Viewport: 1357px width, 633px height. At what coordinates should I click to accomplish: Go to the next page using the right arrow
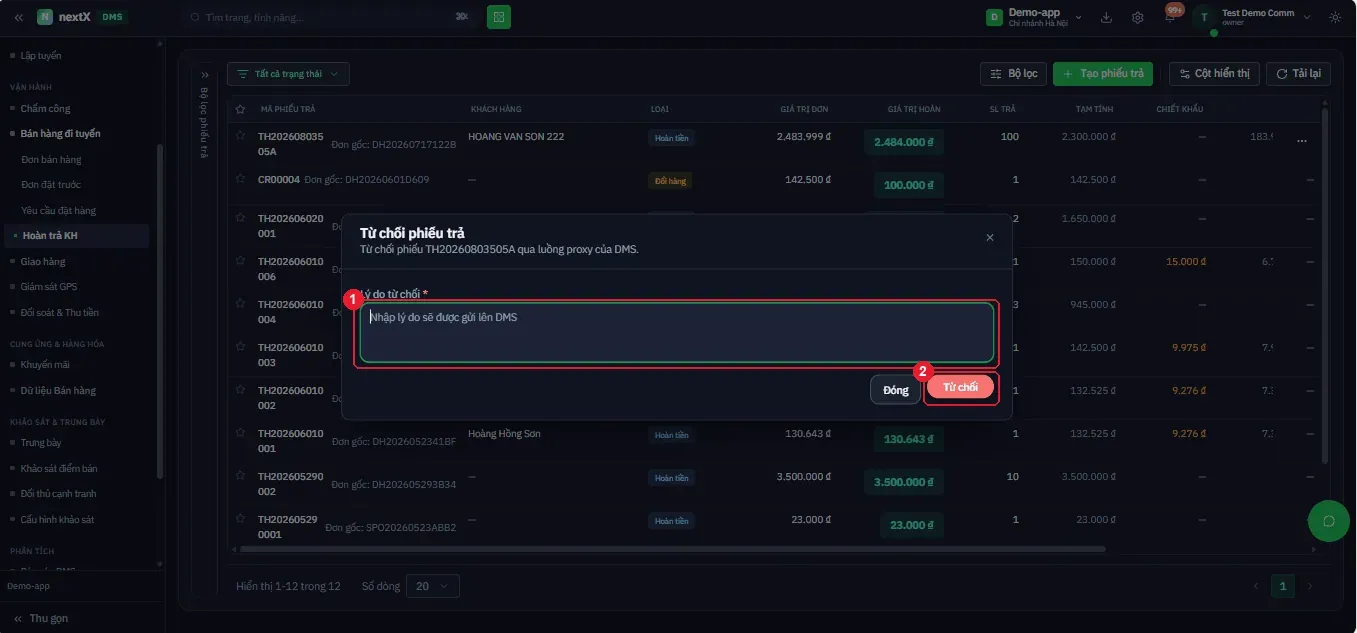(x=1310, y=586)
